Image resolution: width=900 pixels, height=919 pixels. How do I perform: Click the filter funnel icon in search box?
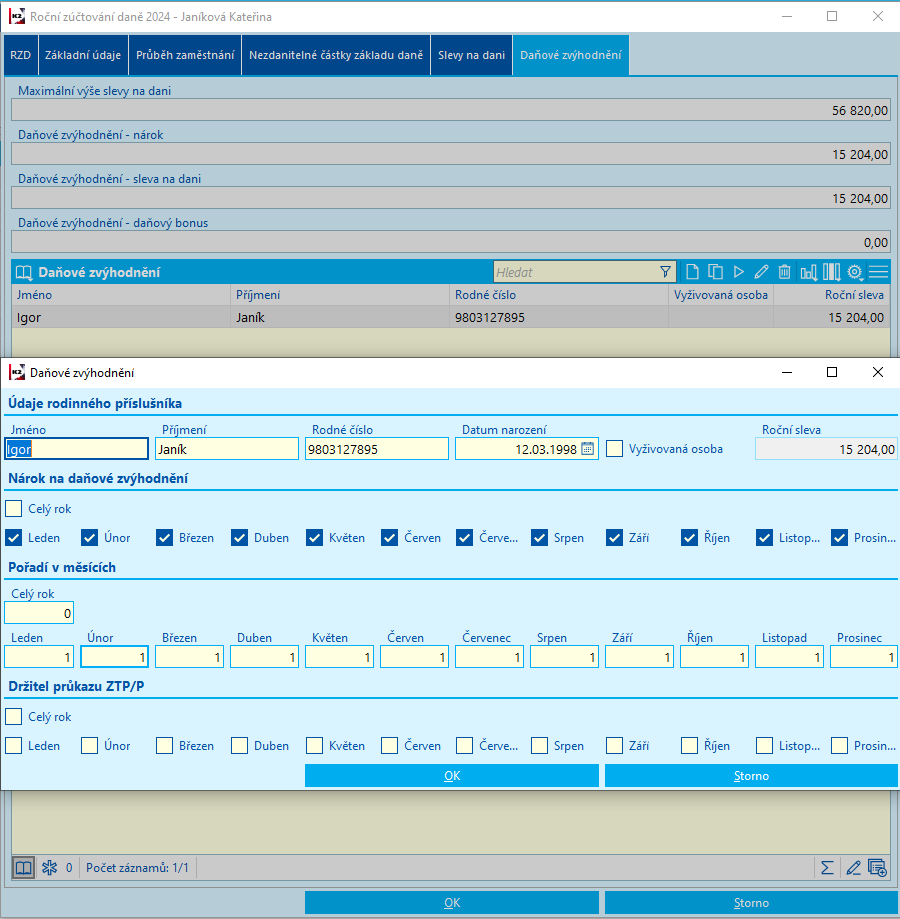(665, 272)
